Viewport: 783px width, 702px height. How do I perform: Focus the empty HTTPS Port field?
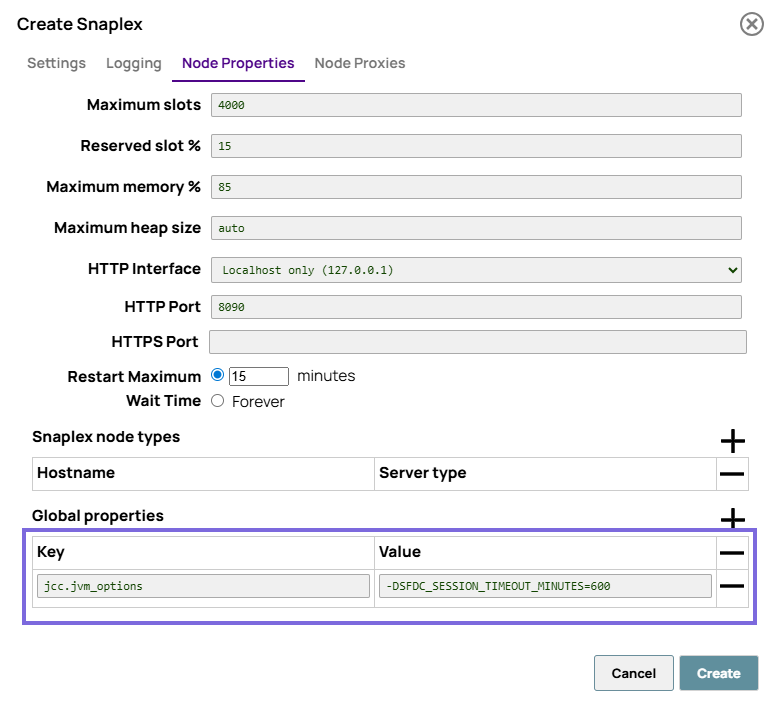tap(478, 342)
